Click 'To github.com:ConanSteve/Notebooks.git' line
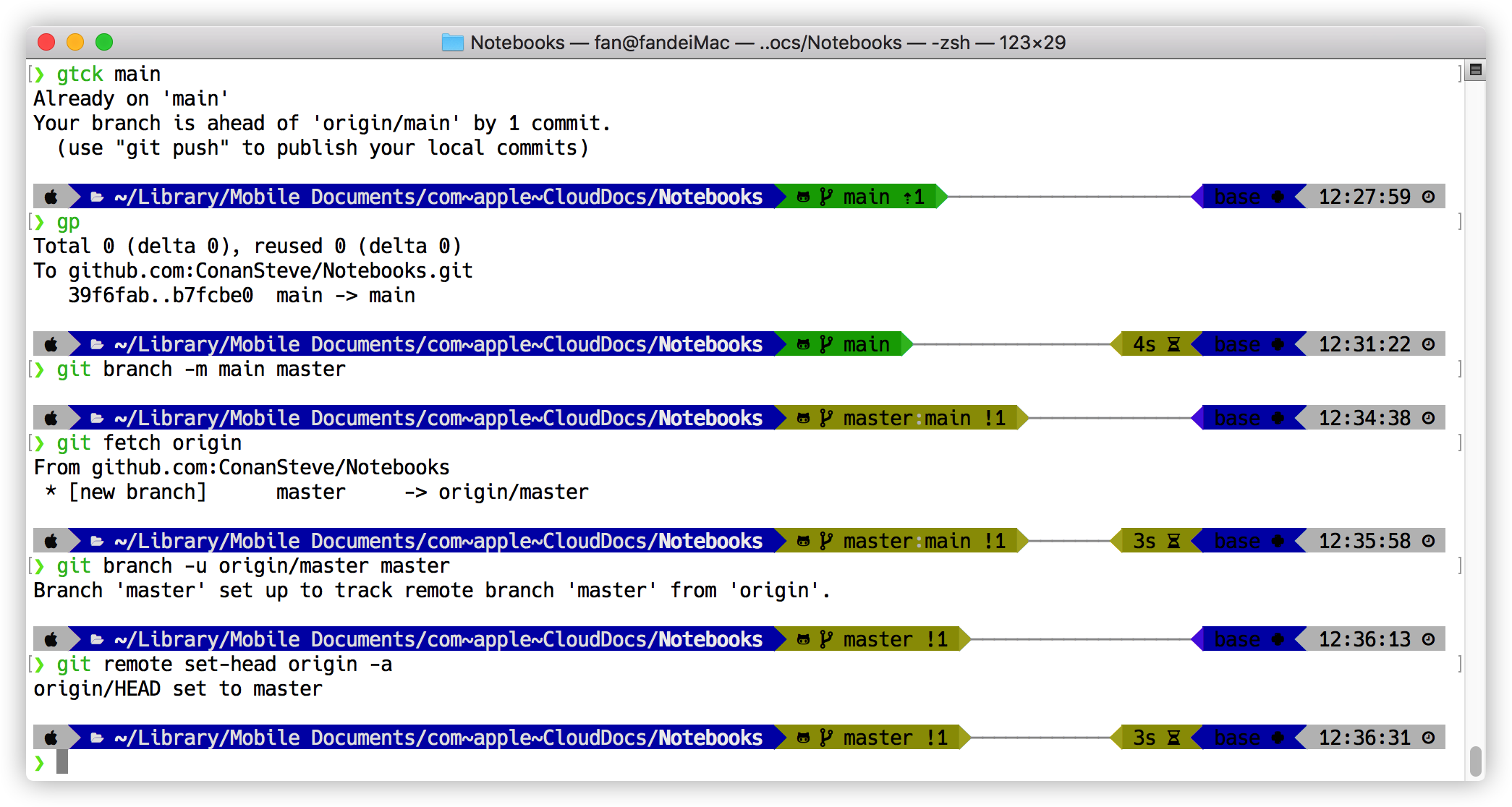 click(x=253, y=270)
